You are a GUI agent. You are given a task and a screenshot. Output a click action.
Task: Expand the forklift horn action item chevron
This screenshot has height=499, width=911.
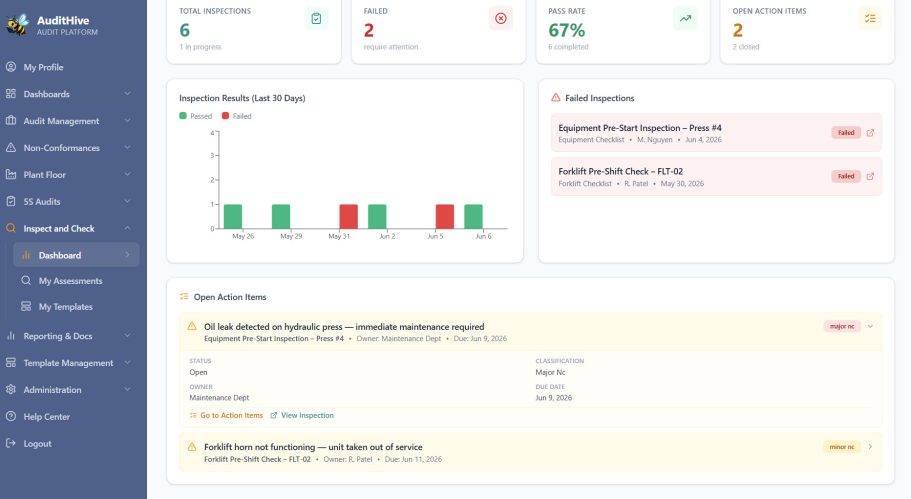click(x=870, y=447)
